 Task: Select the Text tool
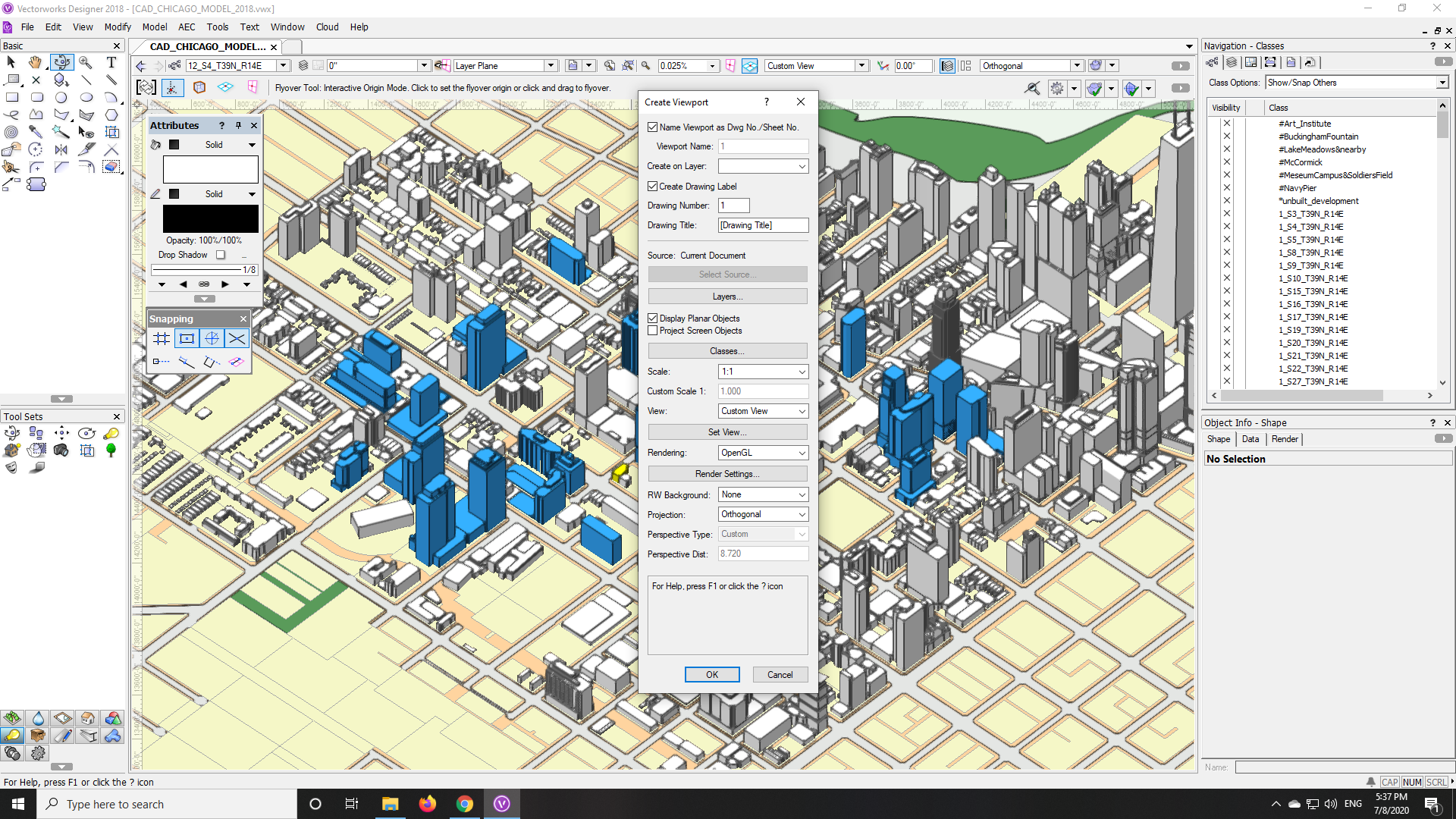[x=111, y=62]
